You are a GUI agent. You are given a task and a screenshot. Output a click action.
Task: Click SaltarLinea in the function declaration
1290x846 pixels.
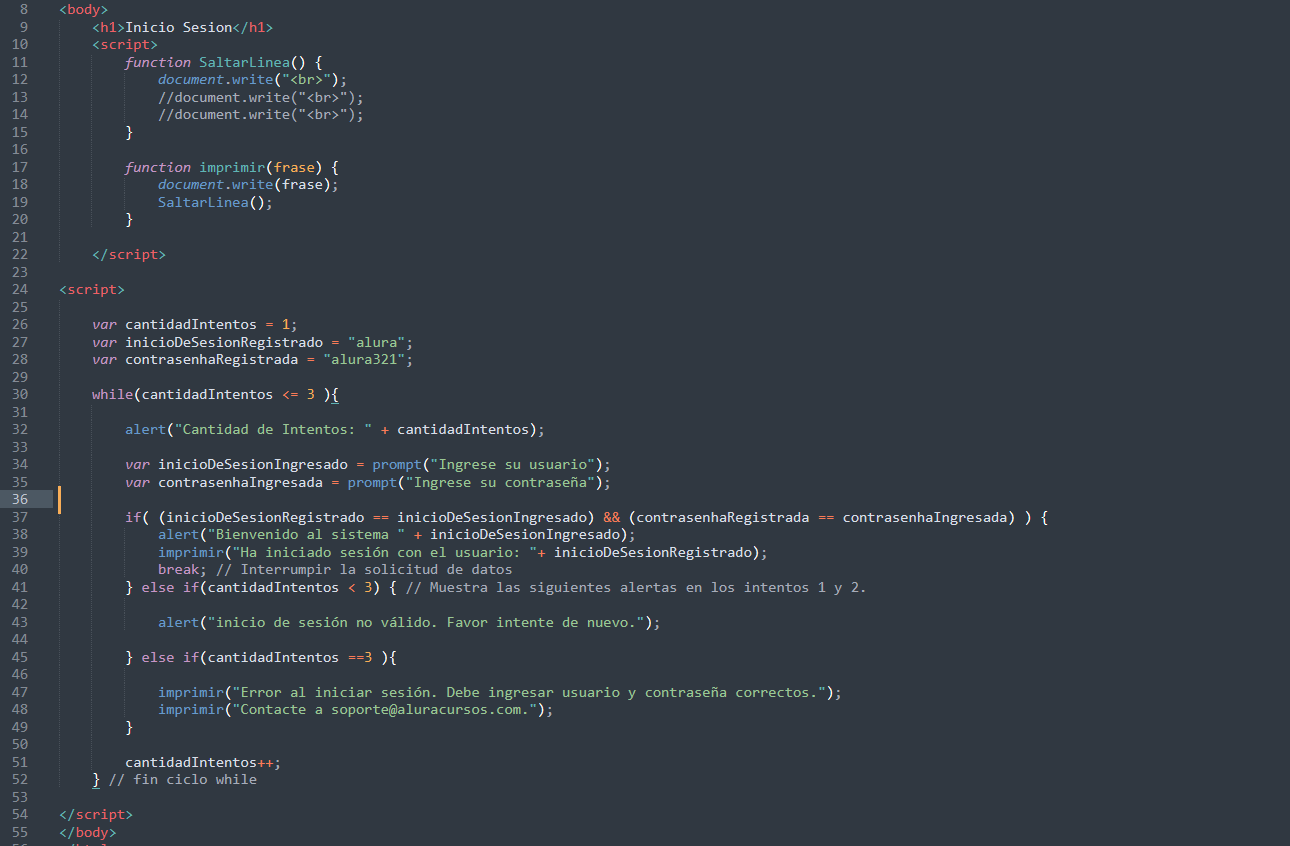point(244,62)
